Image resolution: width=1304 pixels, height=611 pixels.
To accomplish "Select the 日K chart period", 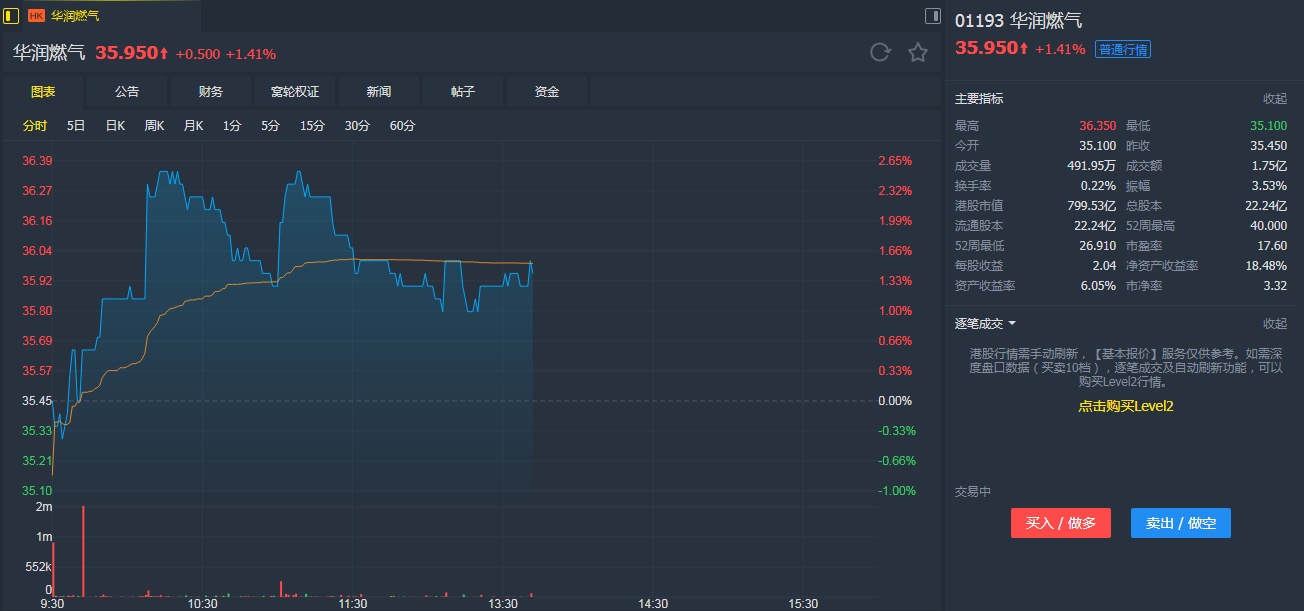I will click(x=115, y=126).
